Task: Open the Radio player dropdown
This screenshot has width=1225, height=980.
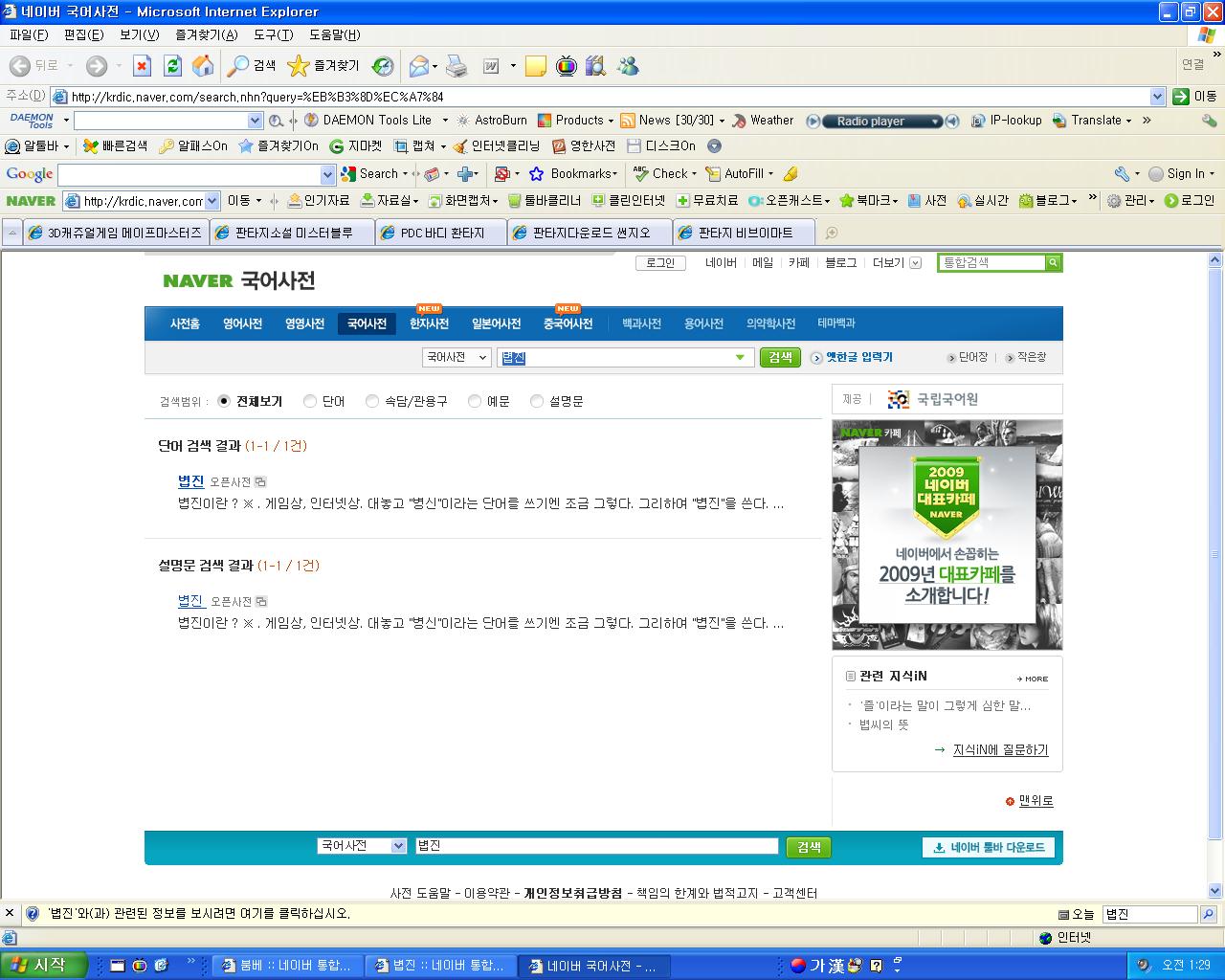Action: (x=935, y=122)
